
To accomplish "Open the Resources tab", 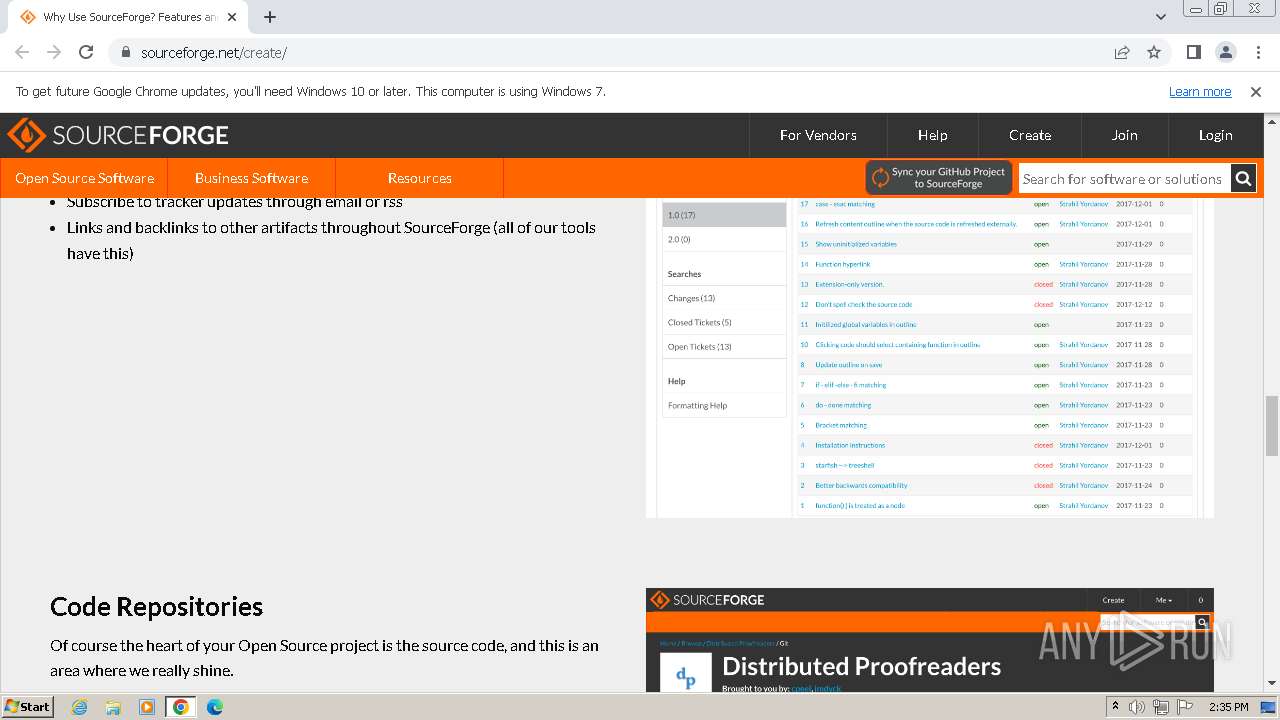I will 420,178.
